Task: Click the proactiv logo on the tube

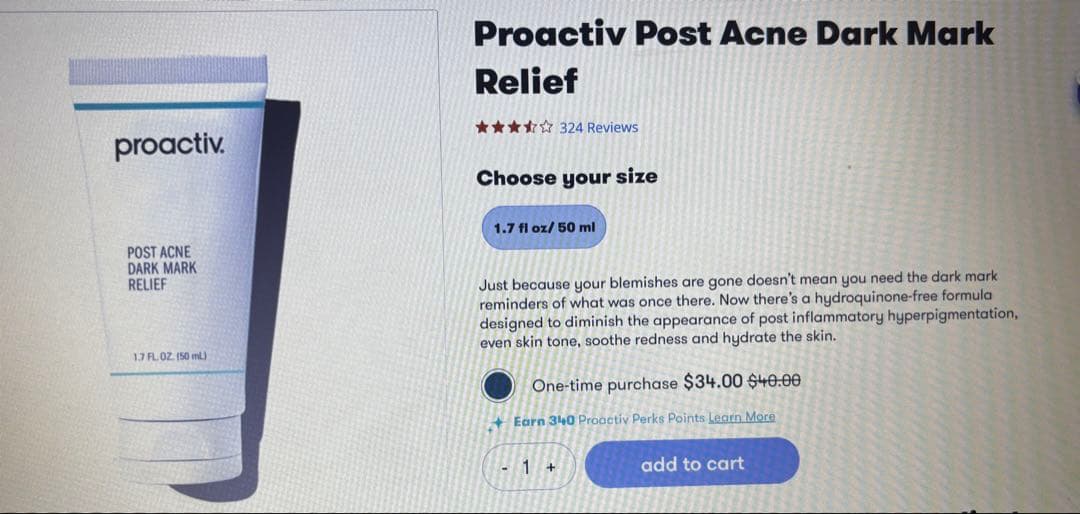Action: (169, 147)
